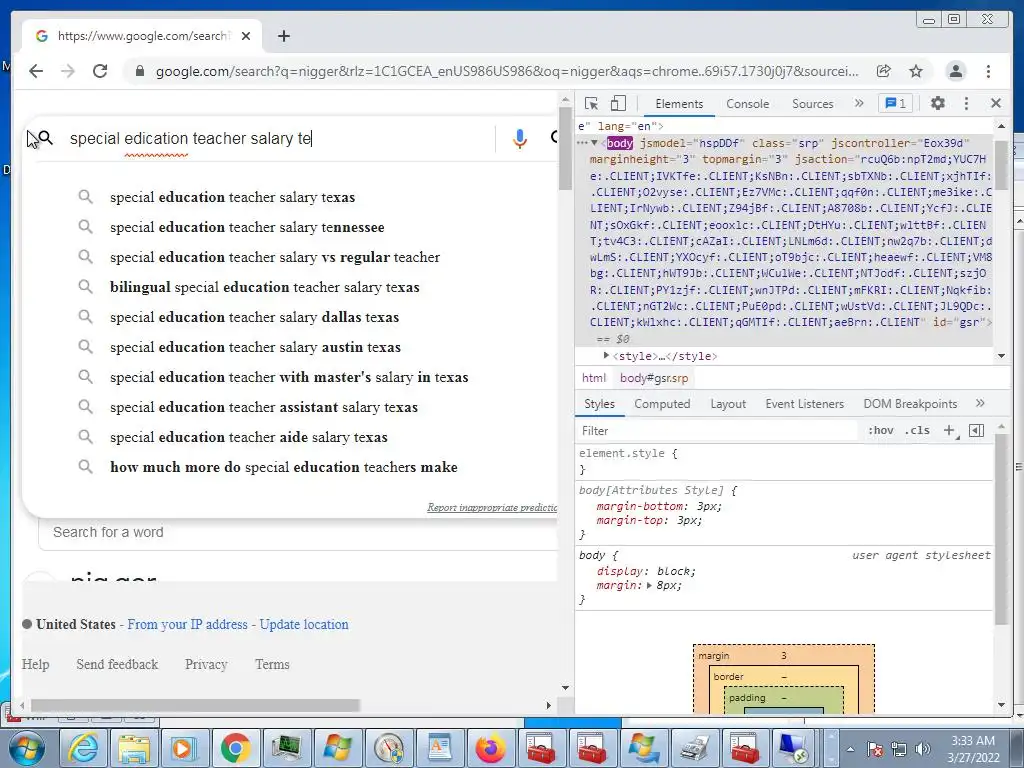Viewport: 1024px width, 768px height.
Task: Click the Search for a word field
Action: tap(298, 532)
